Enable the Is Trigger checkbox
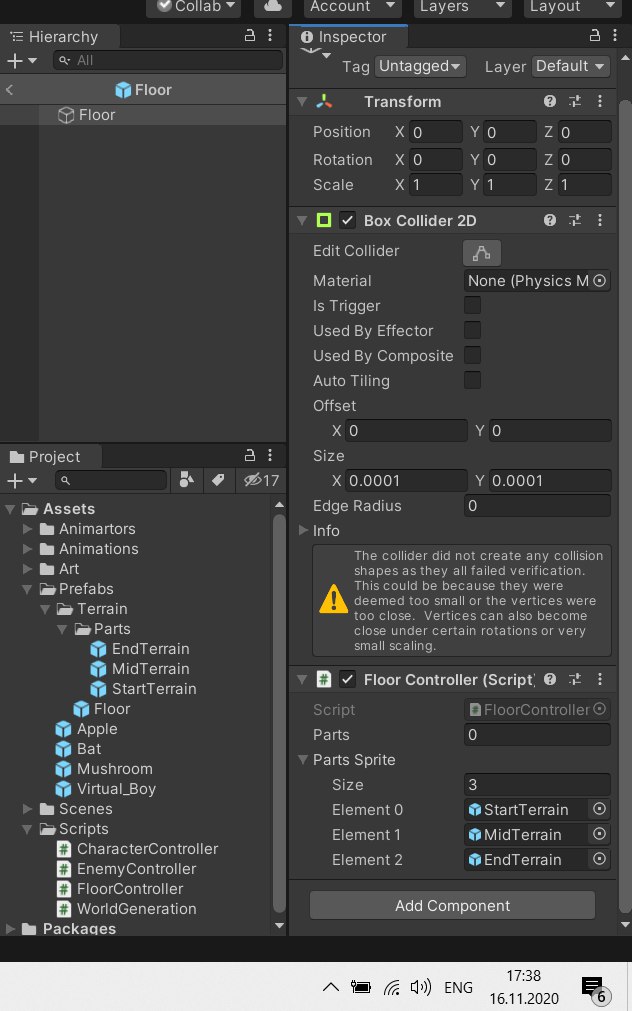 [x=472, y=305]
